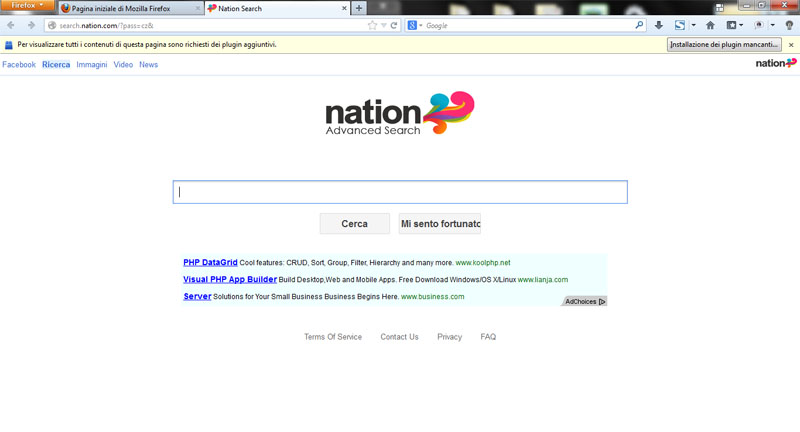Open www.lianja.com ad URL
The height and width of the screenshot is (432, 800).
[543, 279]
